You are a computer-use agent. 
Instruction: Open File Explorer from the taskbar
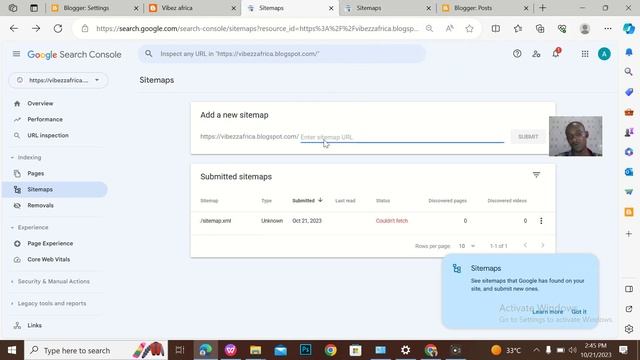256,350
